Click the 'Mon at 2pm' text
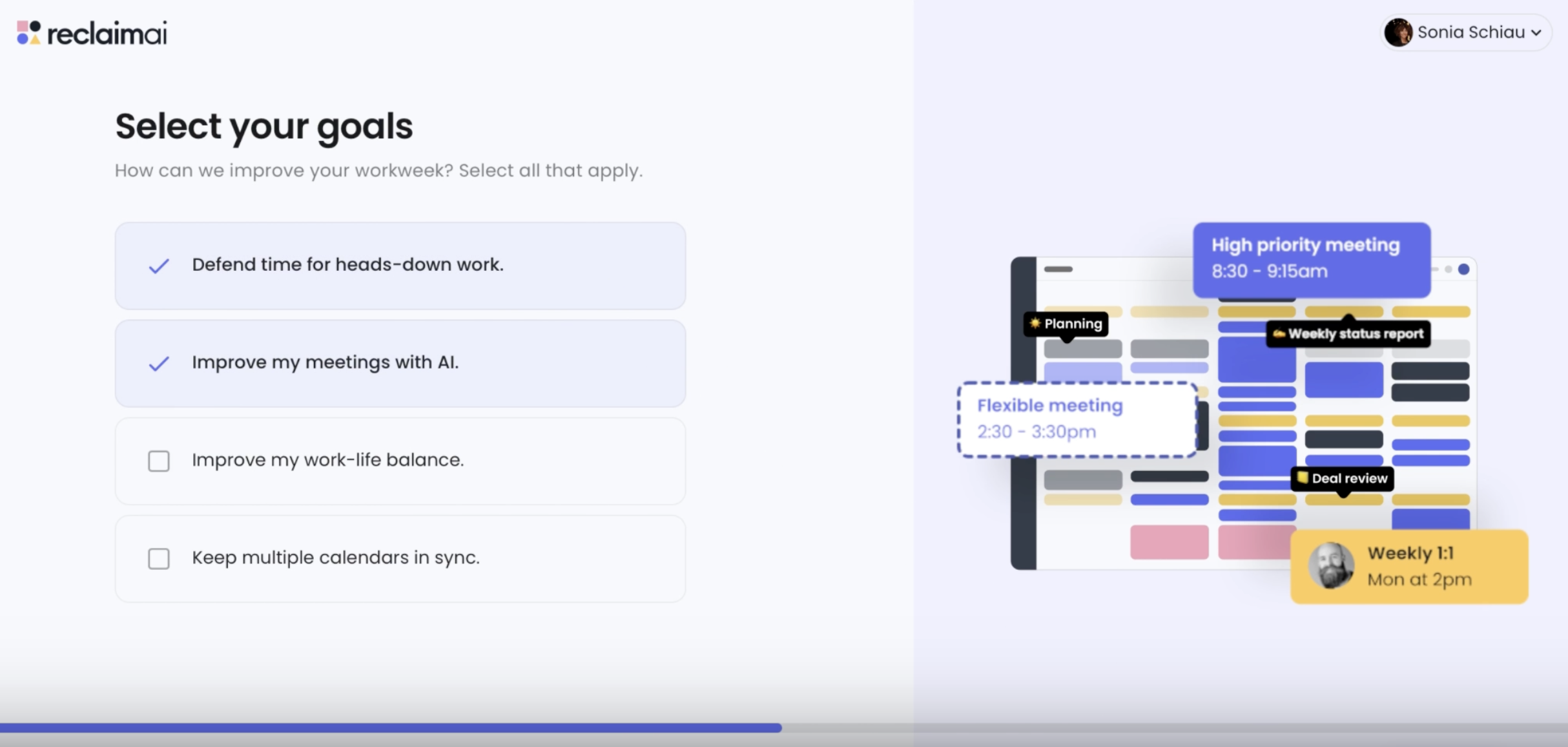 coord(1419,580)
